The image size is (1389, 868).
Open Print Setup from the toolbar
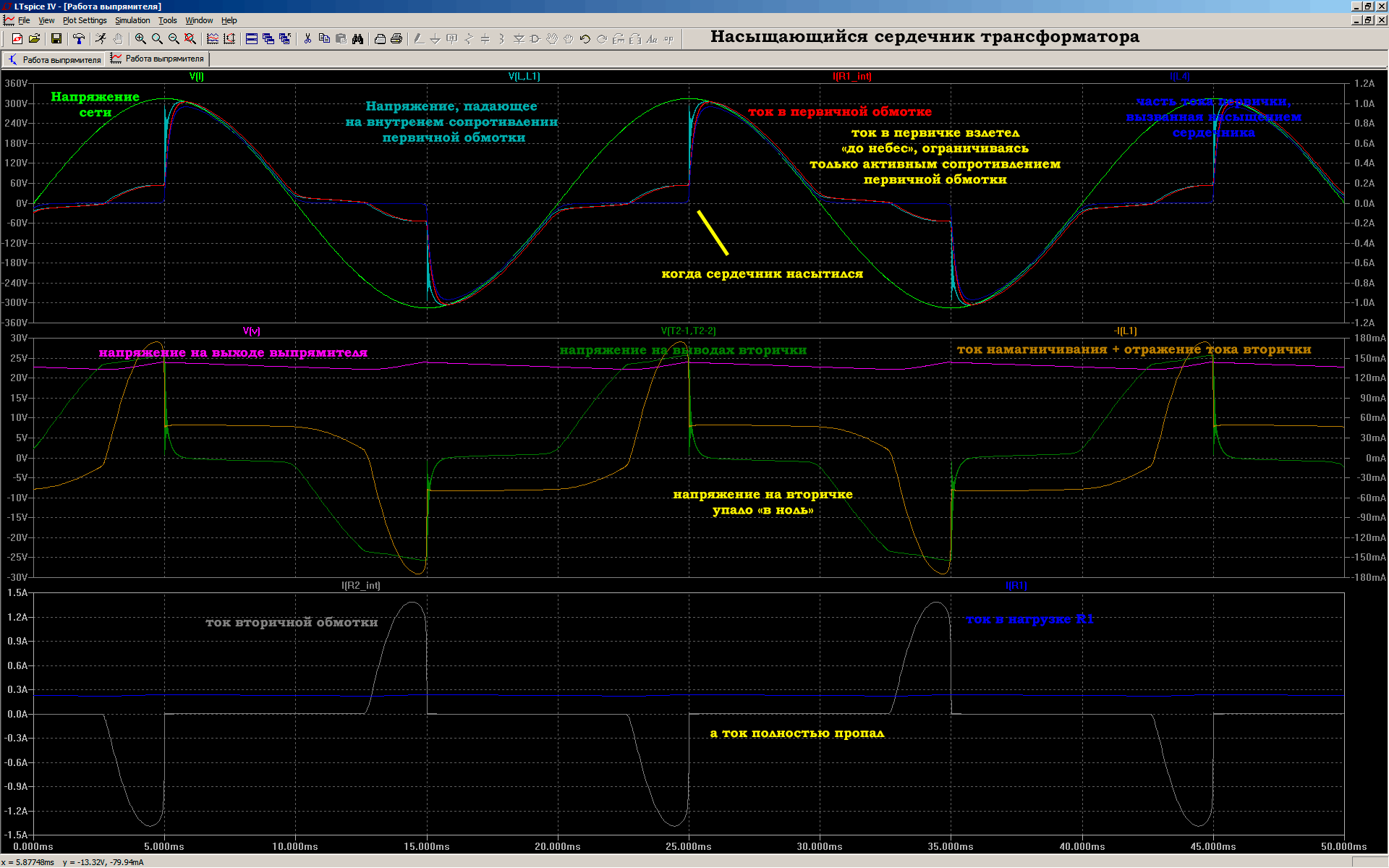[x=380, y=39]
